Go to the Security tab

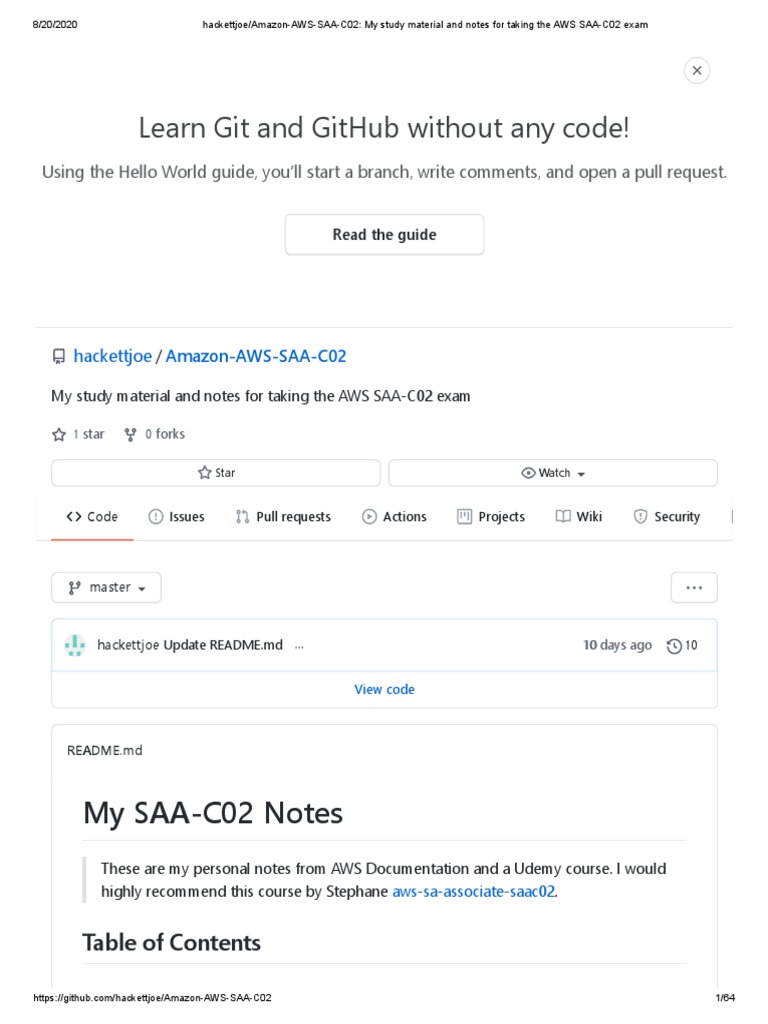(666, 517)
